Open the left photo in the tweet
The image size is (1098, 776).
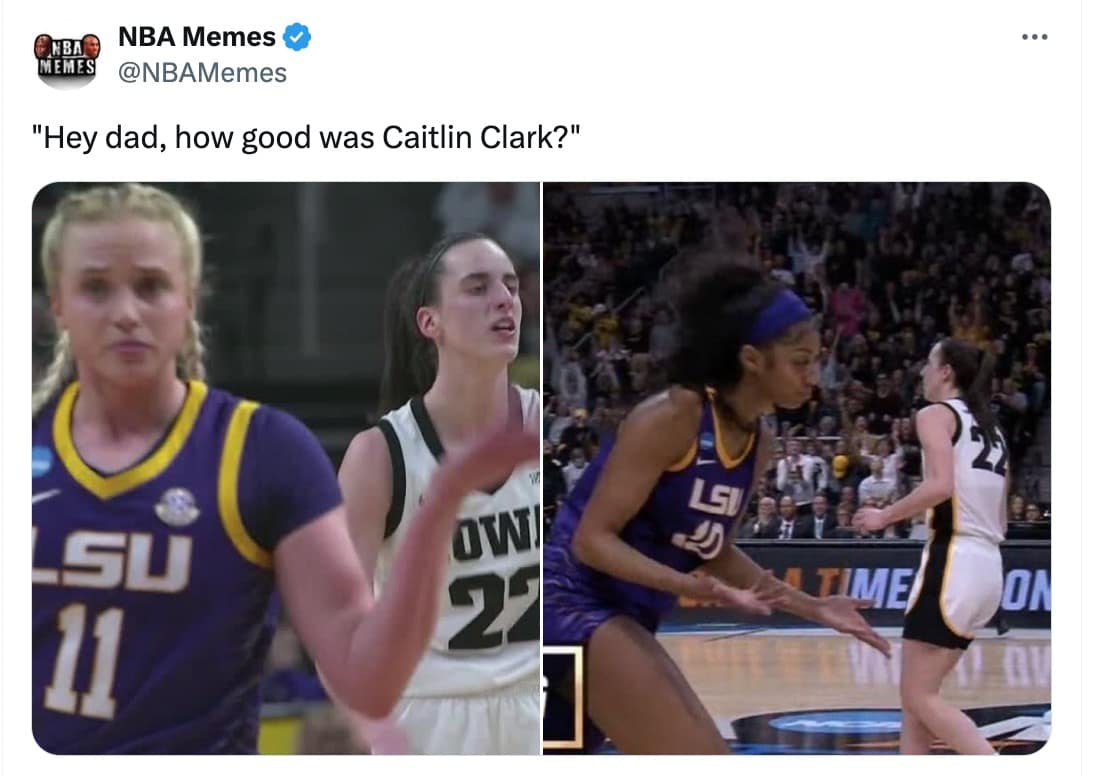pyautogui.click(x=286, y=468)
